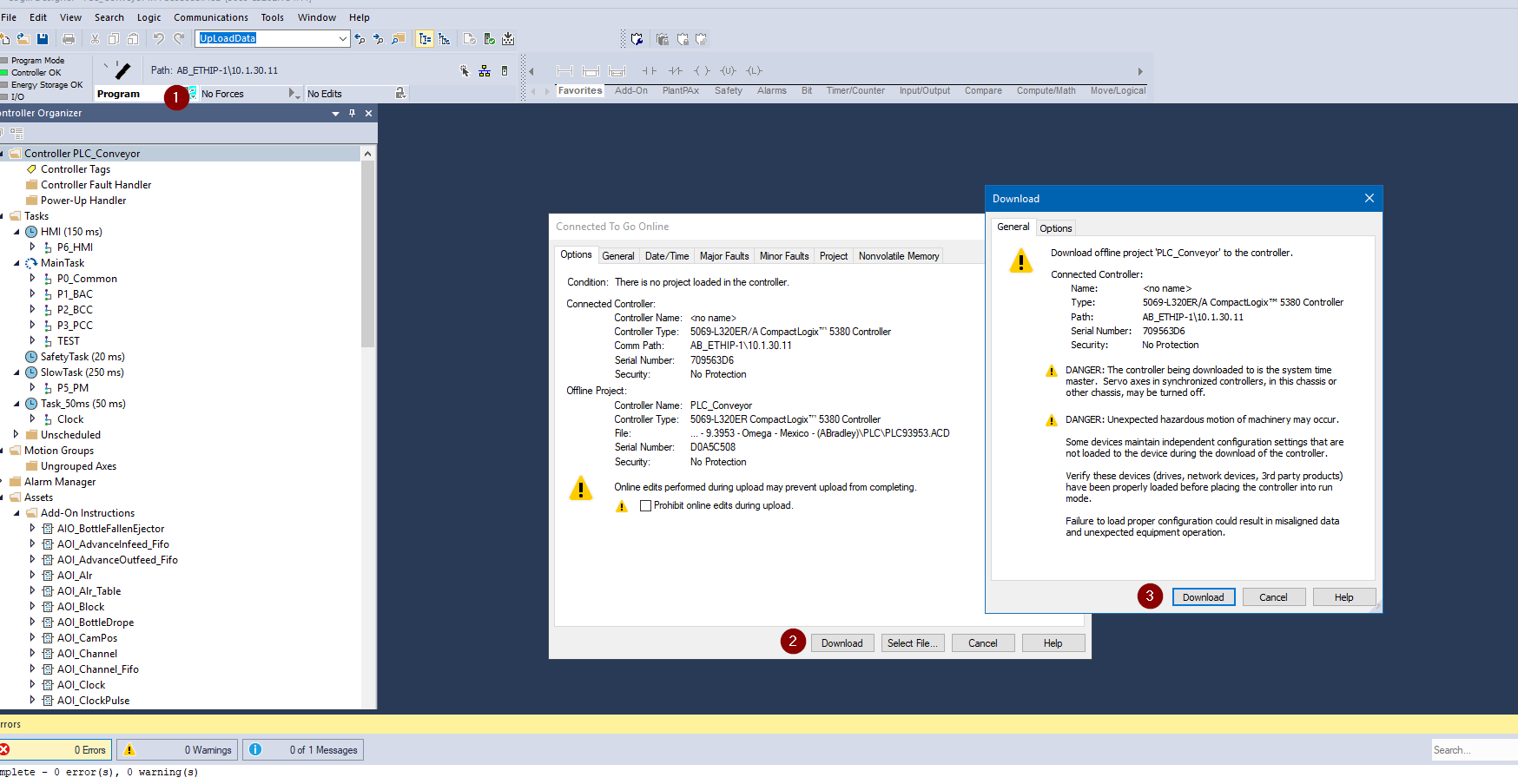
Task: Open the UpLoadData search combo box dropdown
Action: 342,39
